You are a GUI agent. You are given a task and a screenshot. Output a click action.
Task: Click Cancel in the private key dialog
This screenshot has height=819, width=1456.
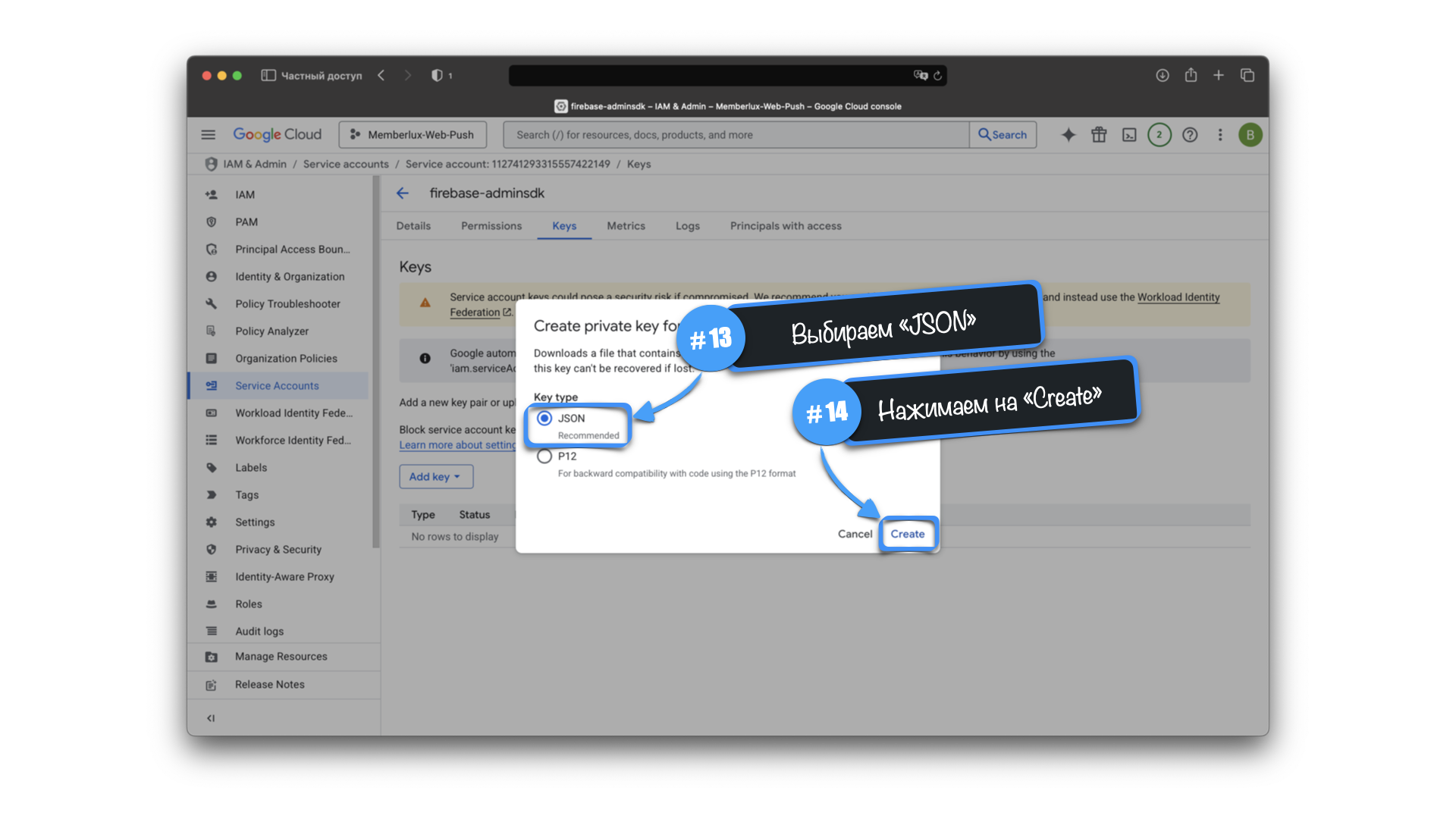(x=855, y=534)
